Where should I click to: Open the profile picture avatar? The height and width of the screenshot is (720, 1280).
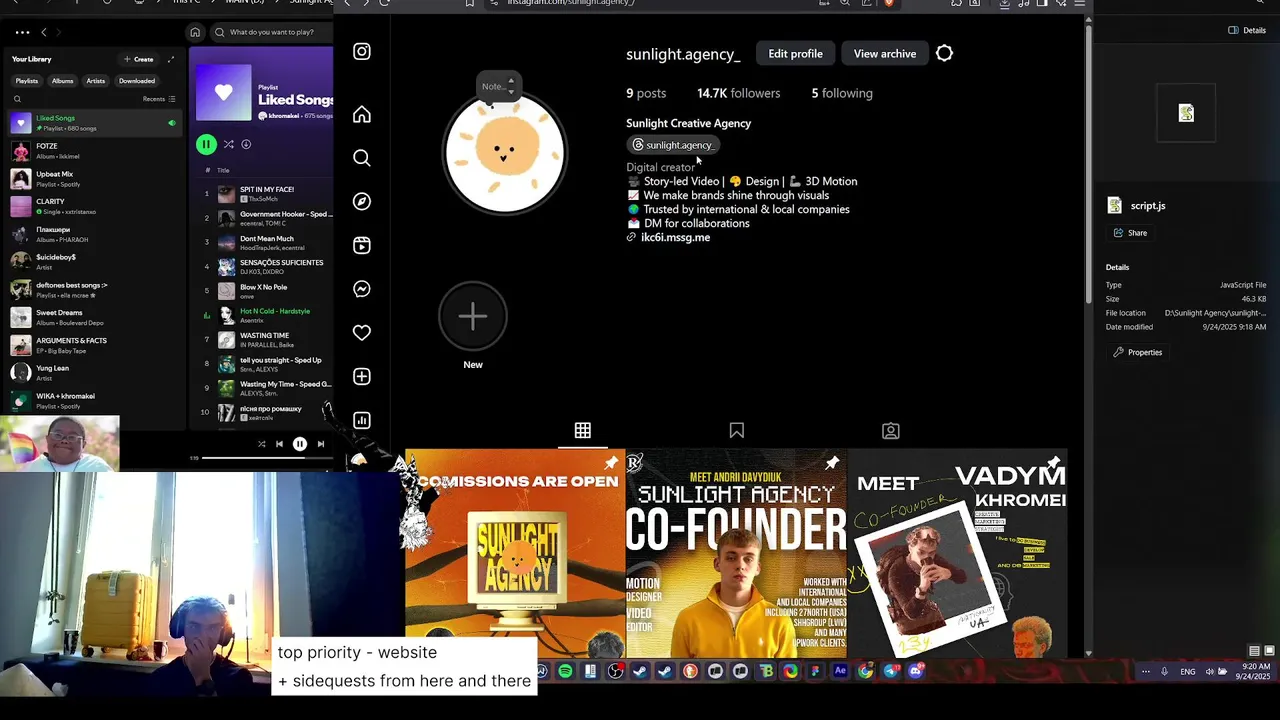tap(505, 152)
